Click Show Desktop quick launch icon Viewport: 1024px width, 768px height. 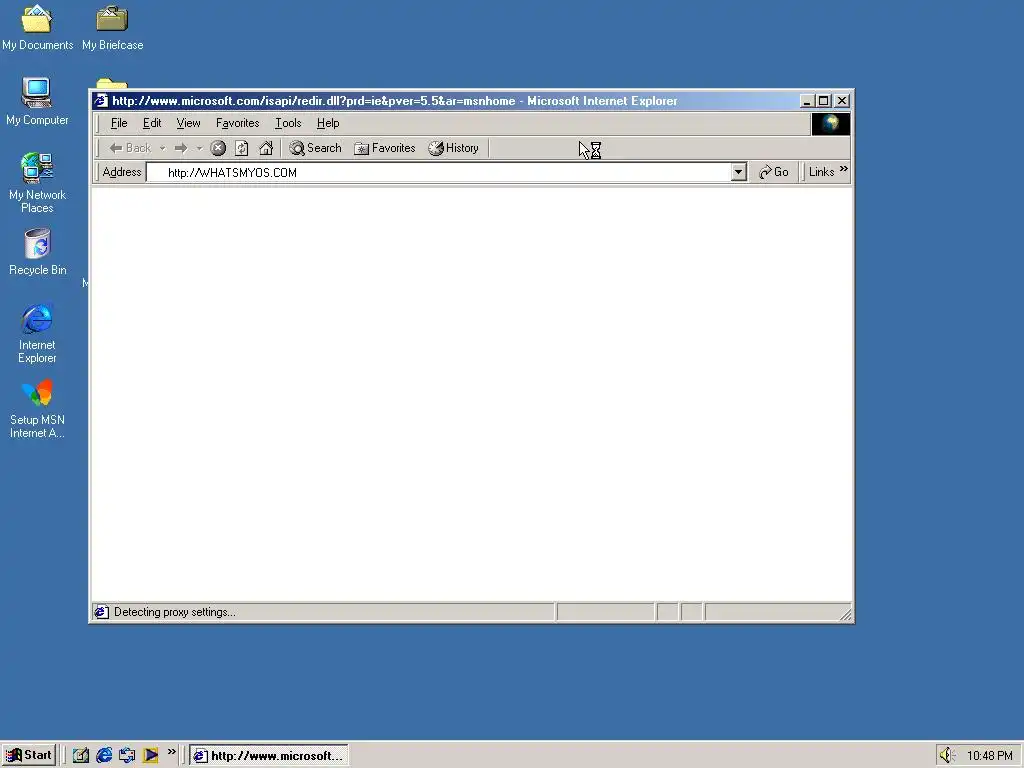[x=81, y=756]
